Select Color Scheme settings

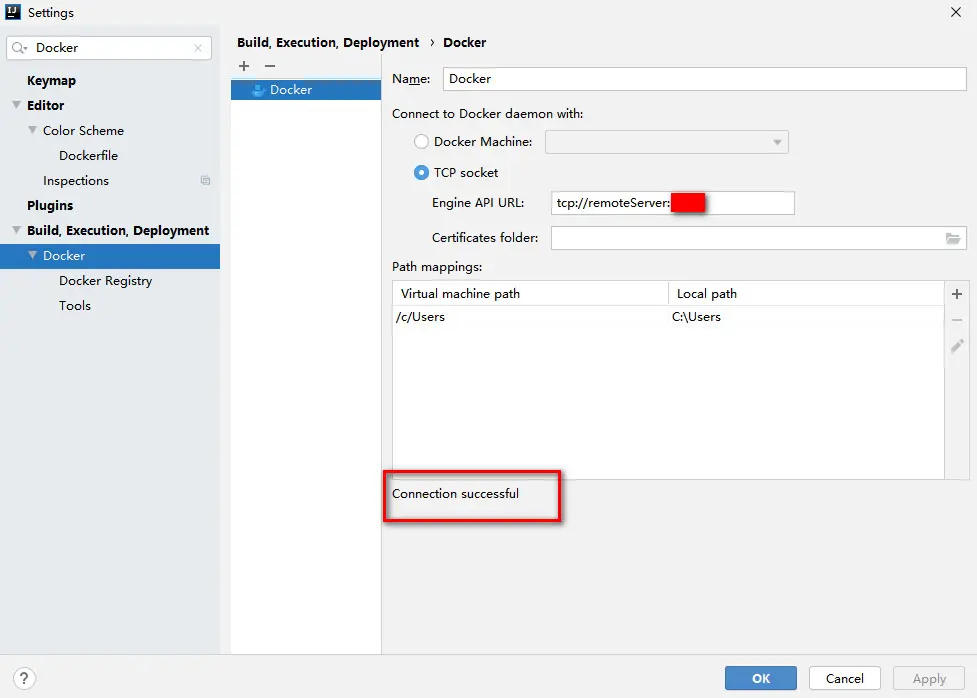tap(83, 131)
